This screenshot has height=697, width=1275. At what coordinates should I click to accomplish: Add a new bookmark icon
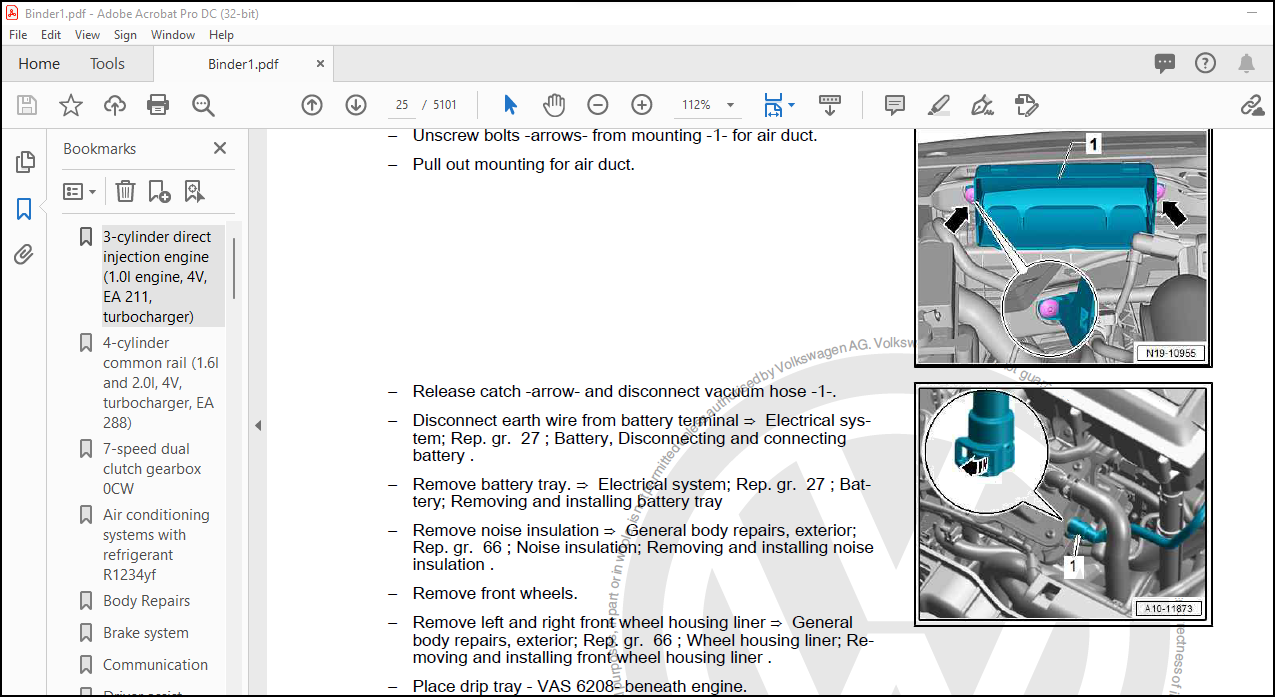[159, 191]
